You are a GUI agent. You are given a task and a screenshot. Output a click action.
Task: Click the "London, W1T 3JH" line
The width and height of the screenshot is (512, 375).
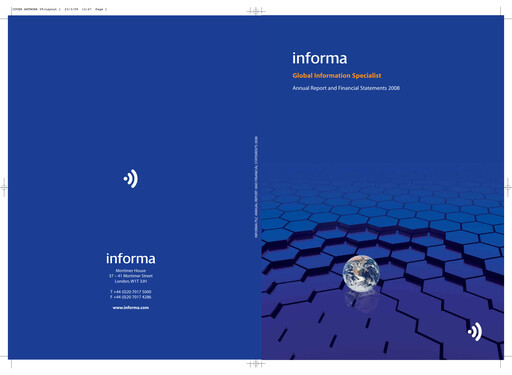pyautogui.click(x=131, y=281)
